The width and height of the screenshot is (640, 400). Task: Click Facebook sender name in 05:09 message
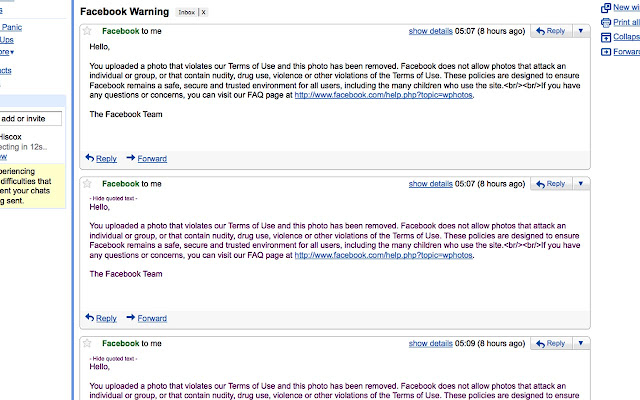(120, 343)
